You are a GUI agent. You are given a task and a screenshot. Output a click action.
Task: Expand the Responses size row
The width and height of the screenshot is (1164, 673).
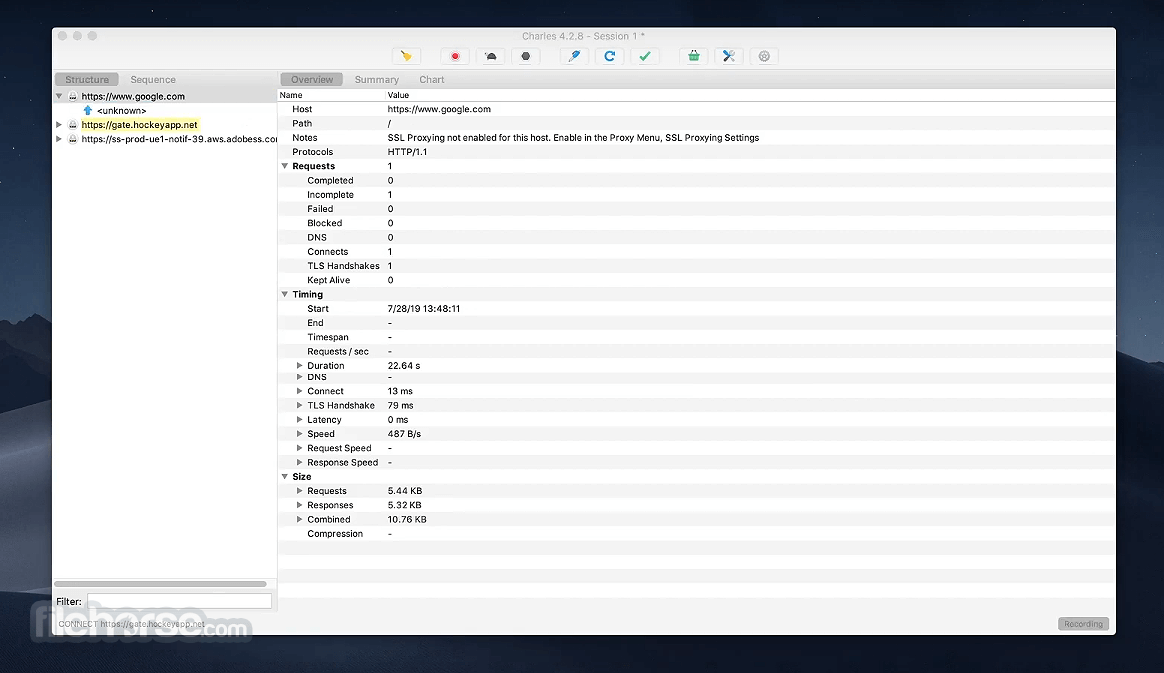[x=300, y=505]
